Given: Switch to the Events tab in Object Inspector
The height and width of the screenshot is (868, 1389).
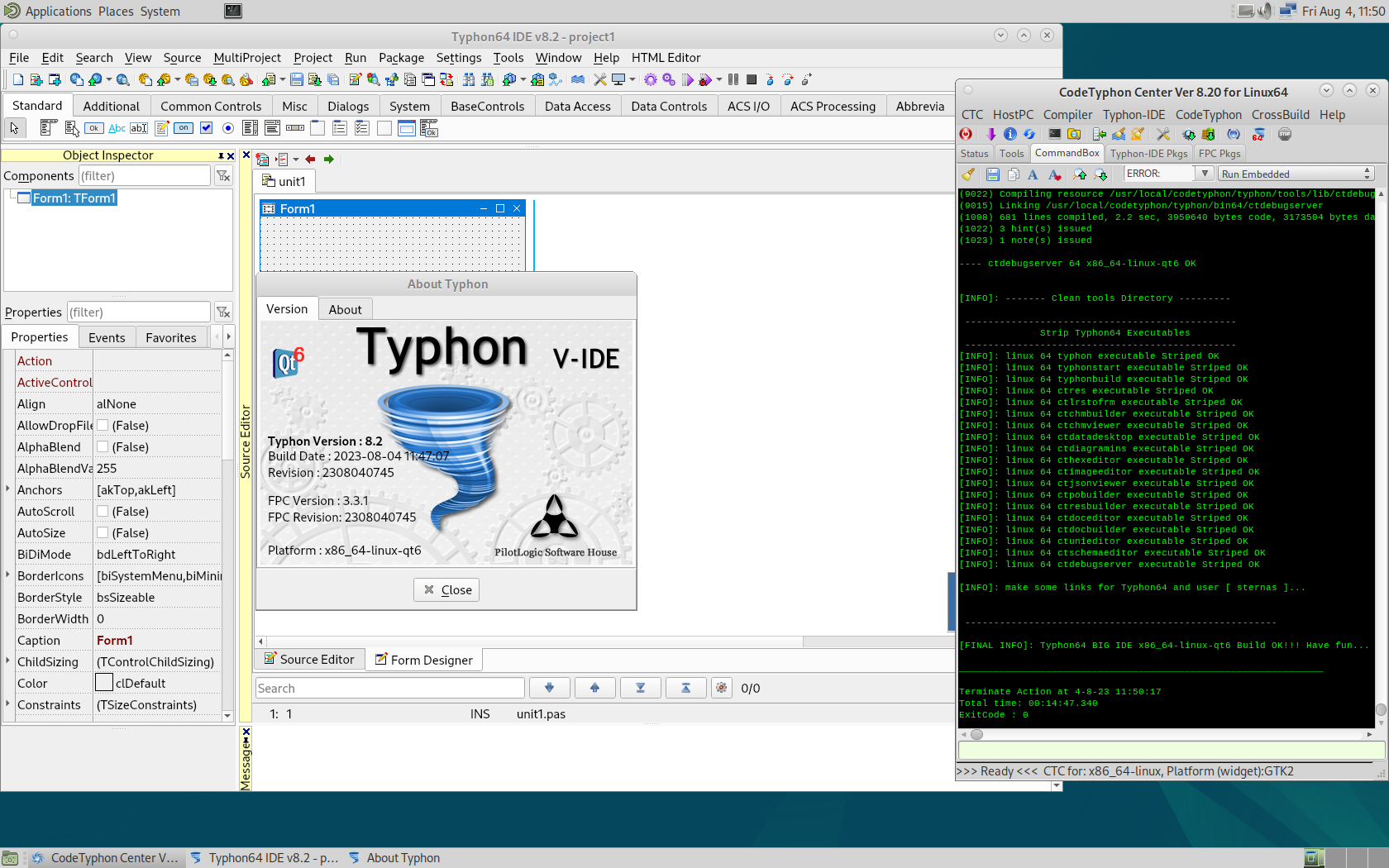Looking at the screenshot, I should 107,337.
